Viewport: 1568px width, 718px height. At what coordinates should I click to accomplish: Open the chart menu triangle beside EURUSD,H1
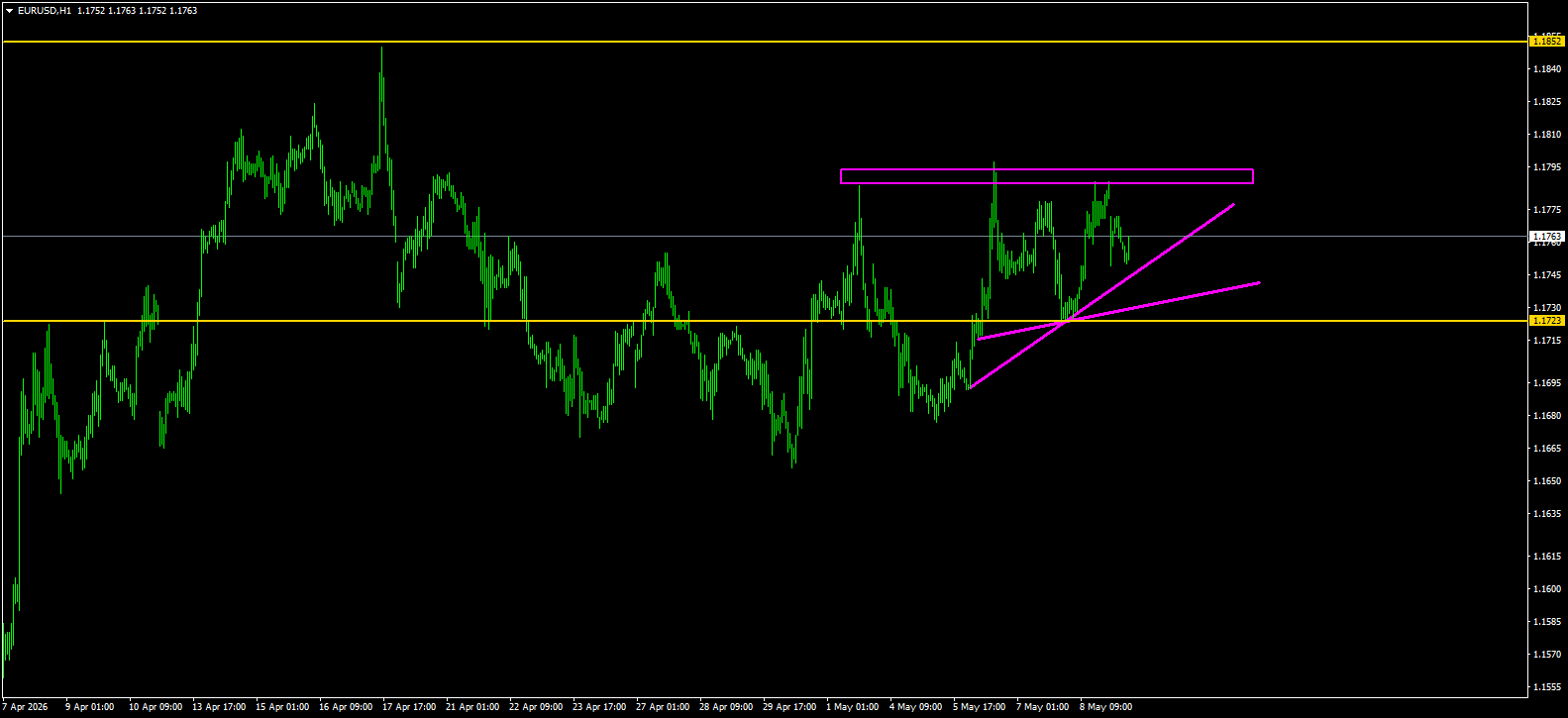[9, 11]
